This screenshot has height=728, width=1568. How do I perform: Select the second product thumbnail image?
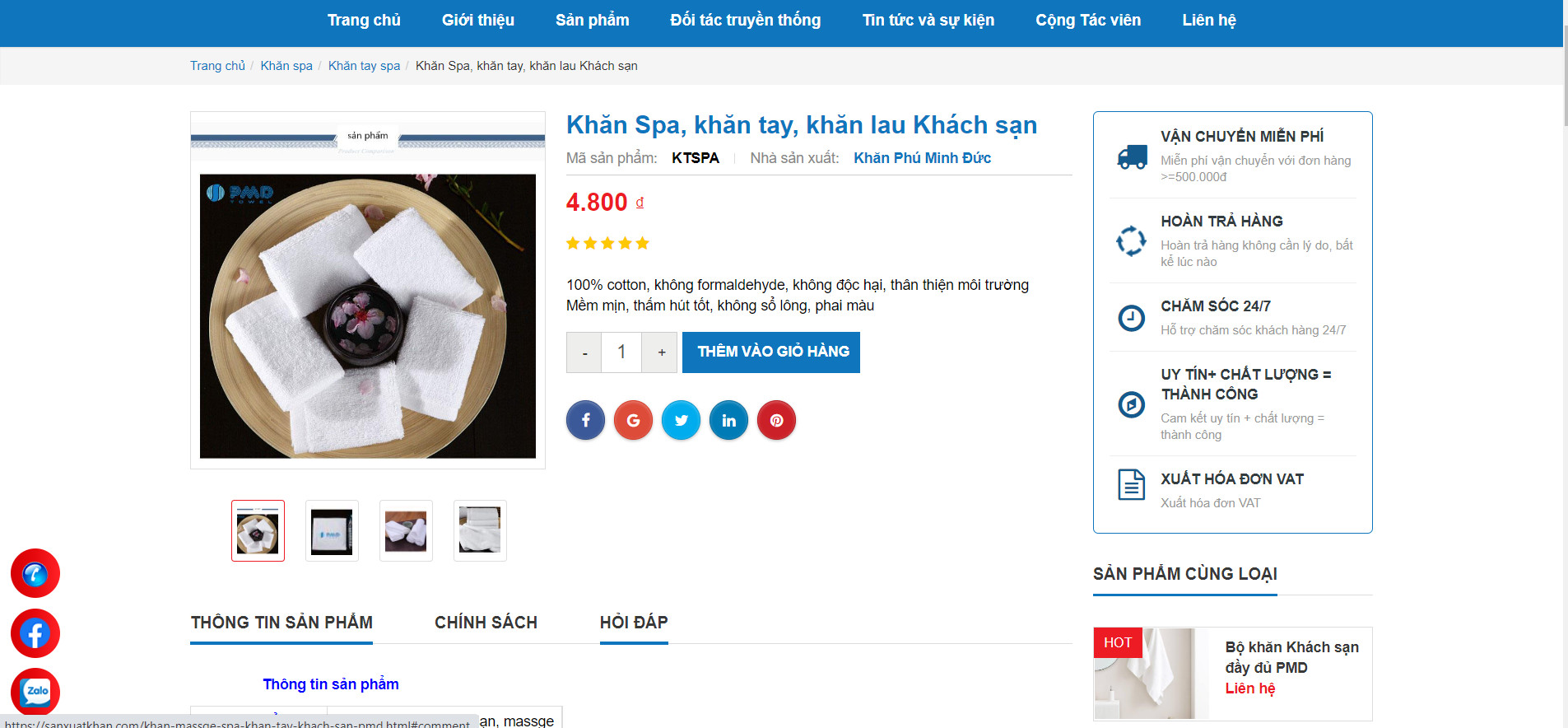point(332,531)
